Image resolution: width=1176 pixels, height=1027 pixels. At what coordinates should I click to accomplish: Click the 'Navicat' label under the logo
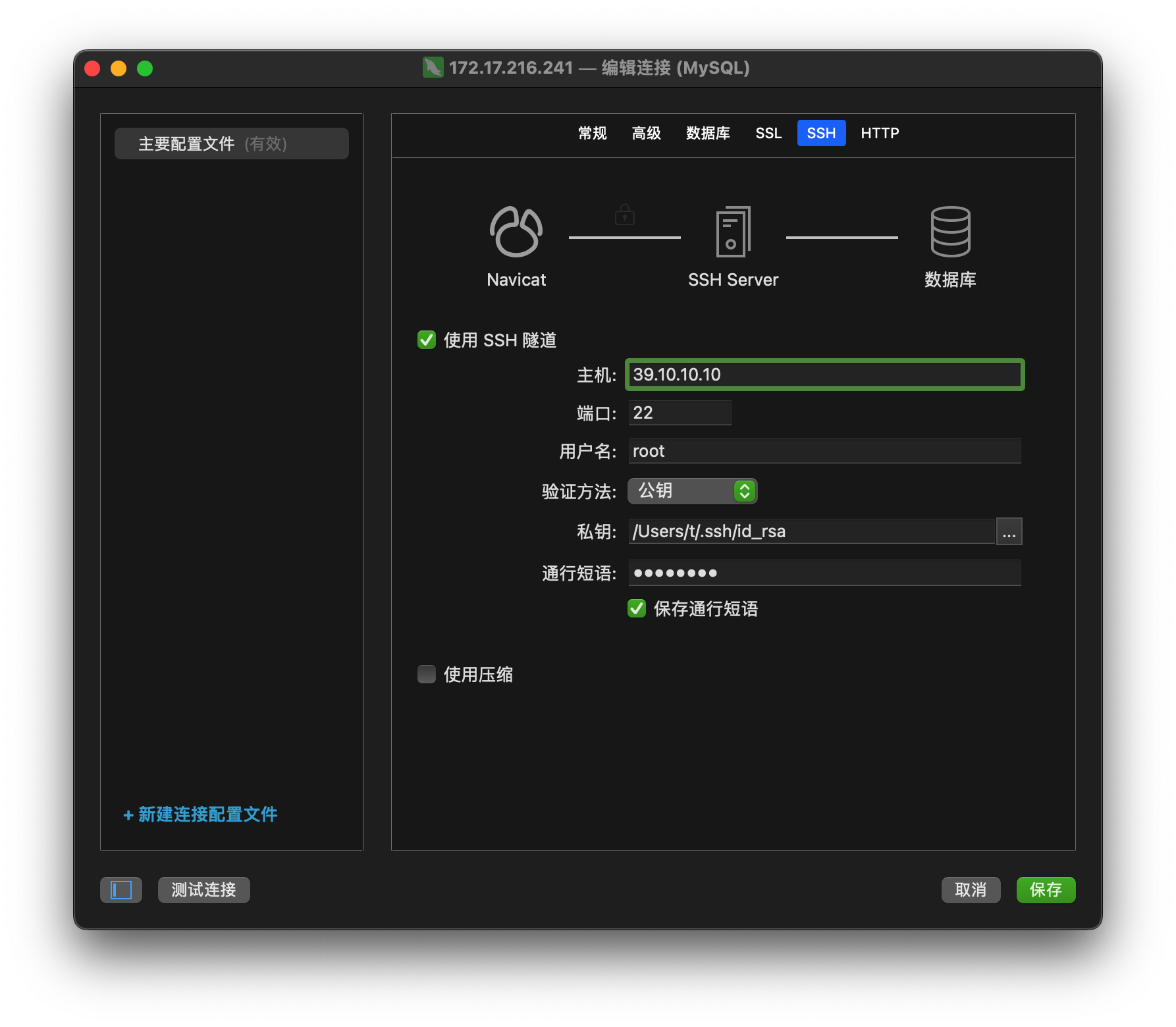[516, 280]
